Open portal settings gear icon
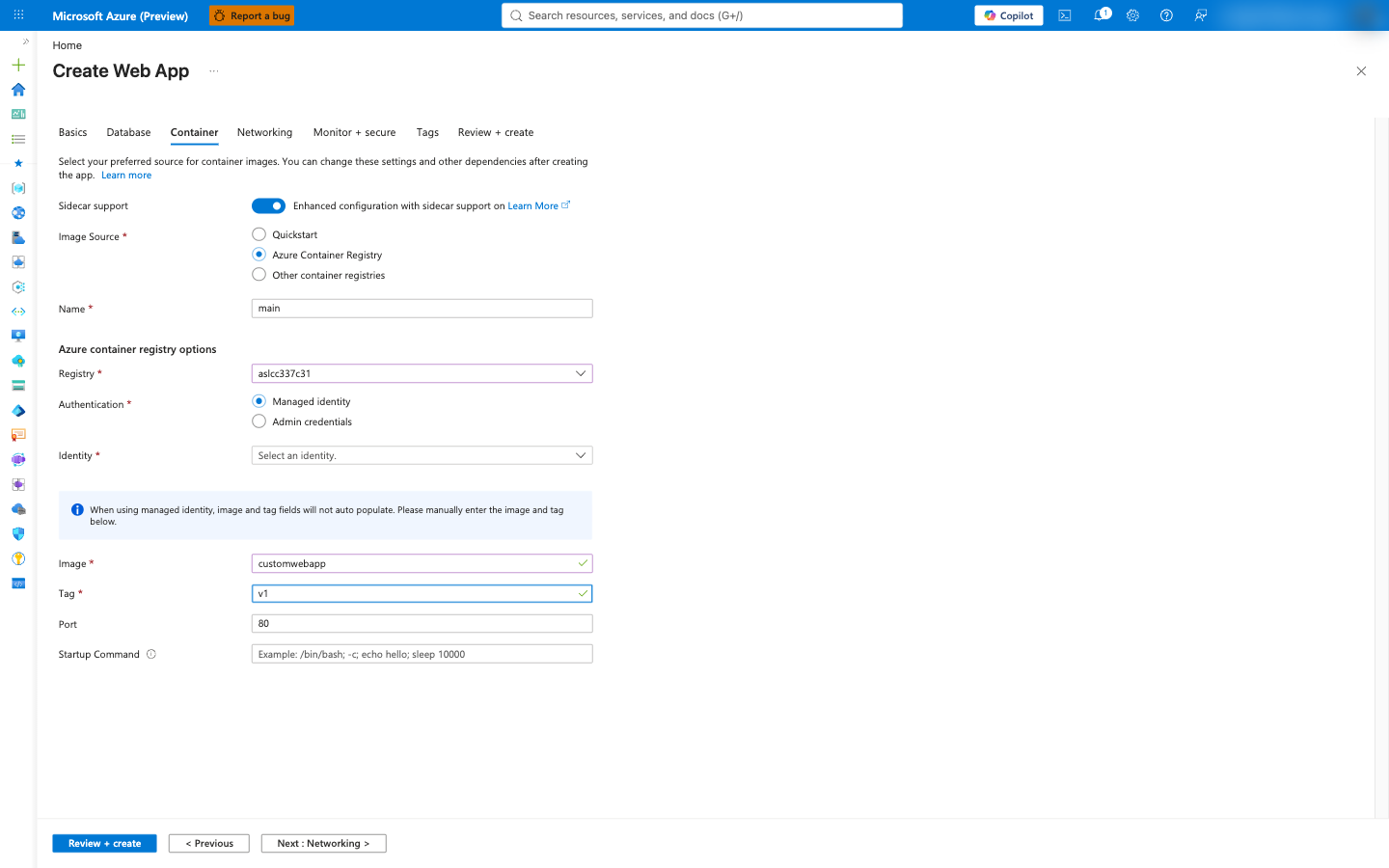1389x868 pixels. 1133,15
